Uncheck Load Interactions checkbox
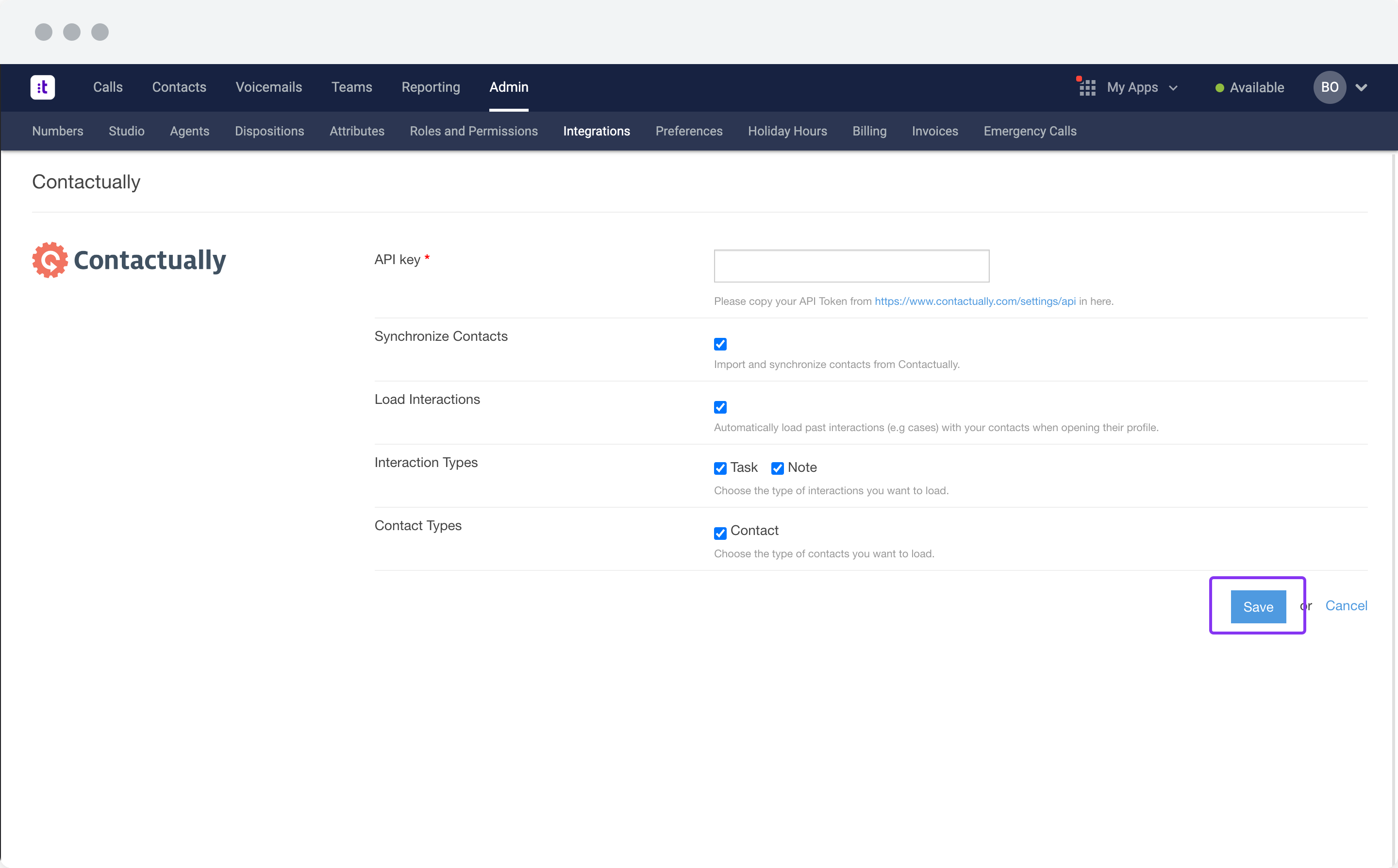 (x=720, y=407)
